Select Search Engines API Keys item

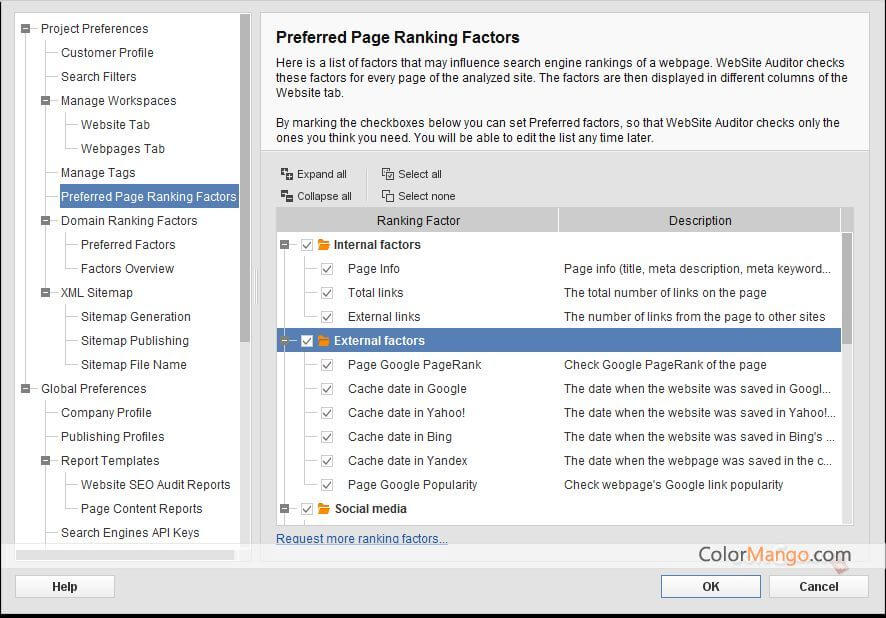(x=130, y=533)
